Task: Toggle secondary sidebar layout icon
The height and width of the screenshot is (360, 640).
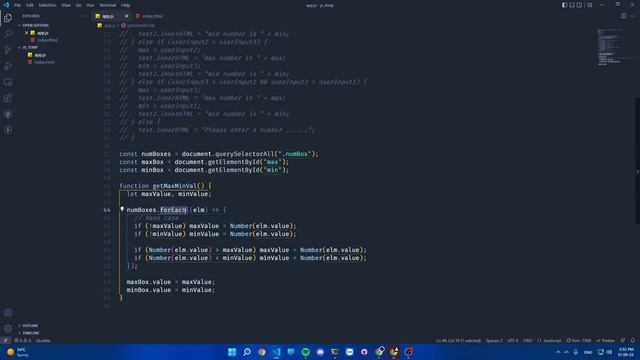Action: 579,5
